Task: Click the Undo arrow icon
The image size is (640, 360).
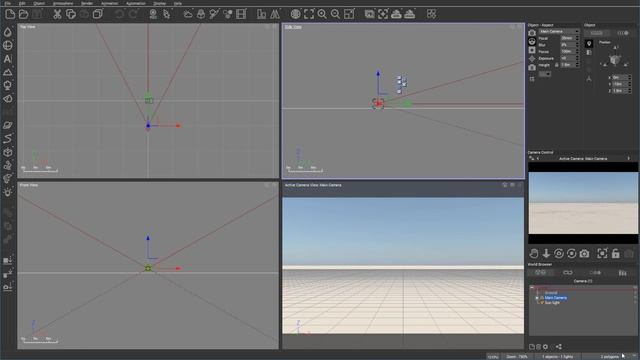Action: (x=119, y=14)
